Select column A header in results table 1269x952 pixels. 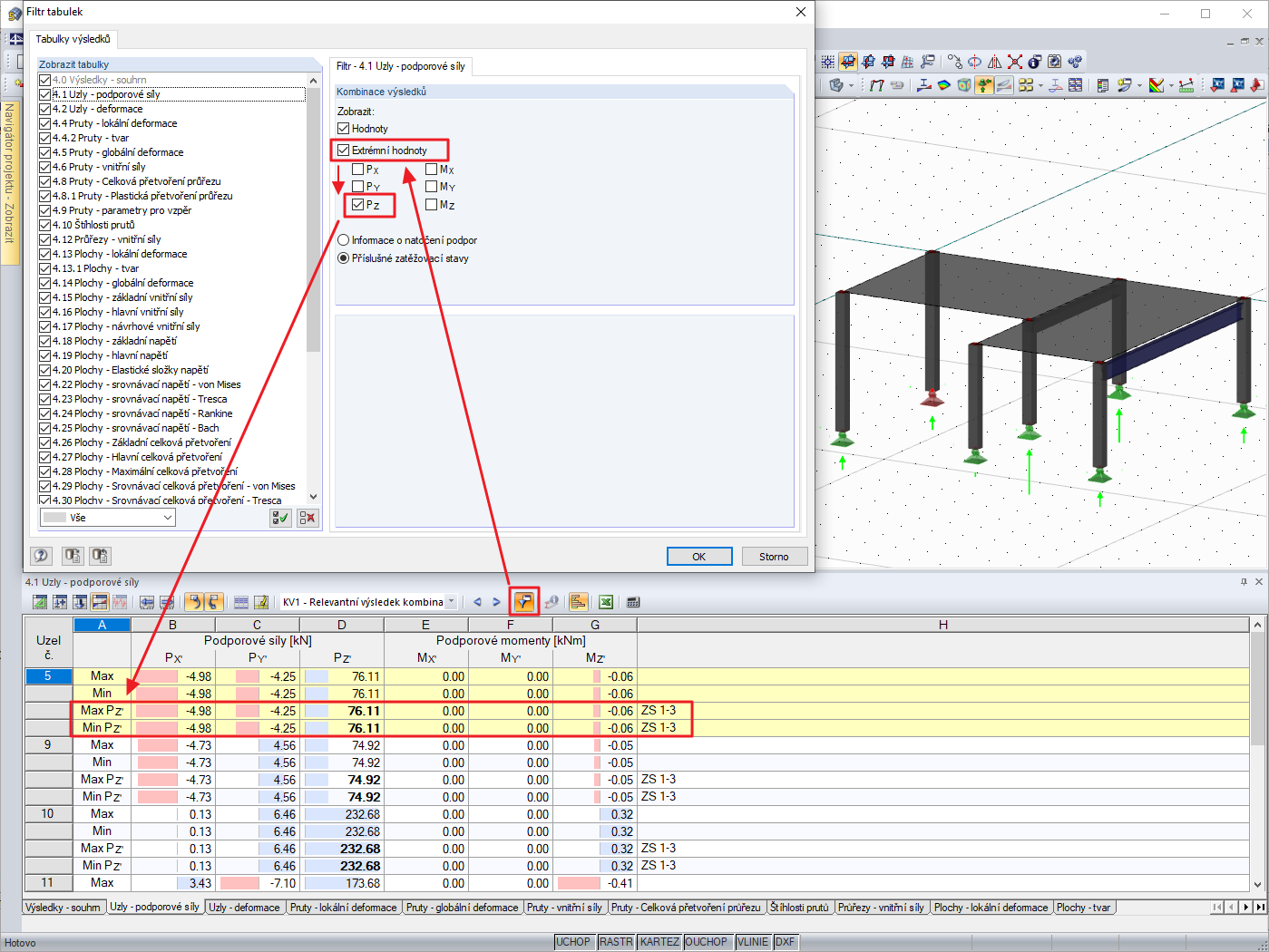102,625
